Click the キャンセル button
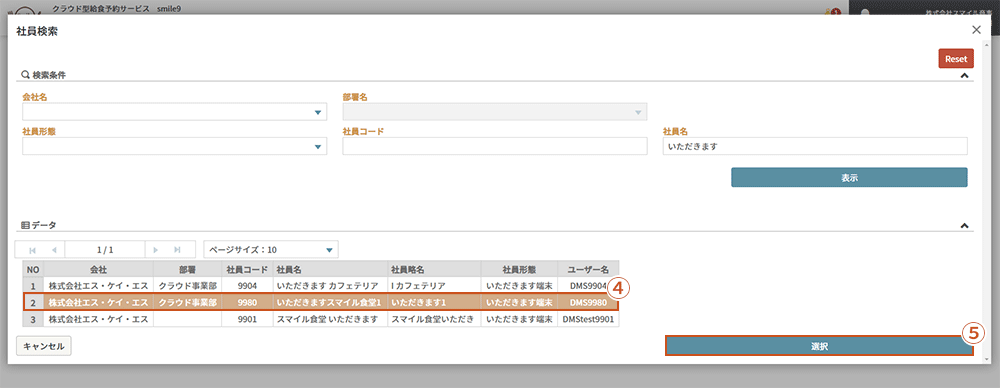The width and height of the screenshot is (1000, 388). pos(43,346)
